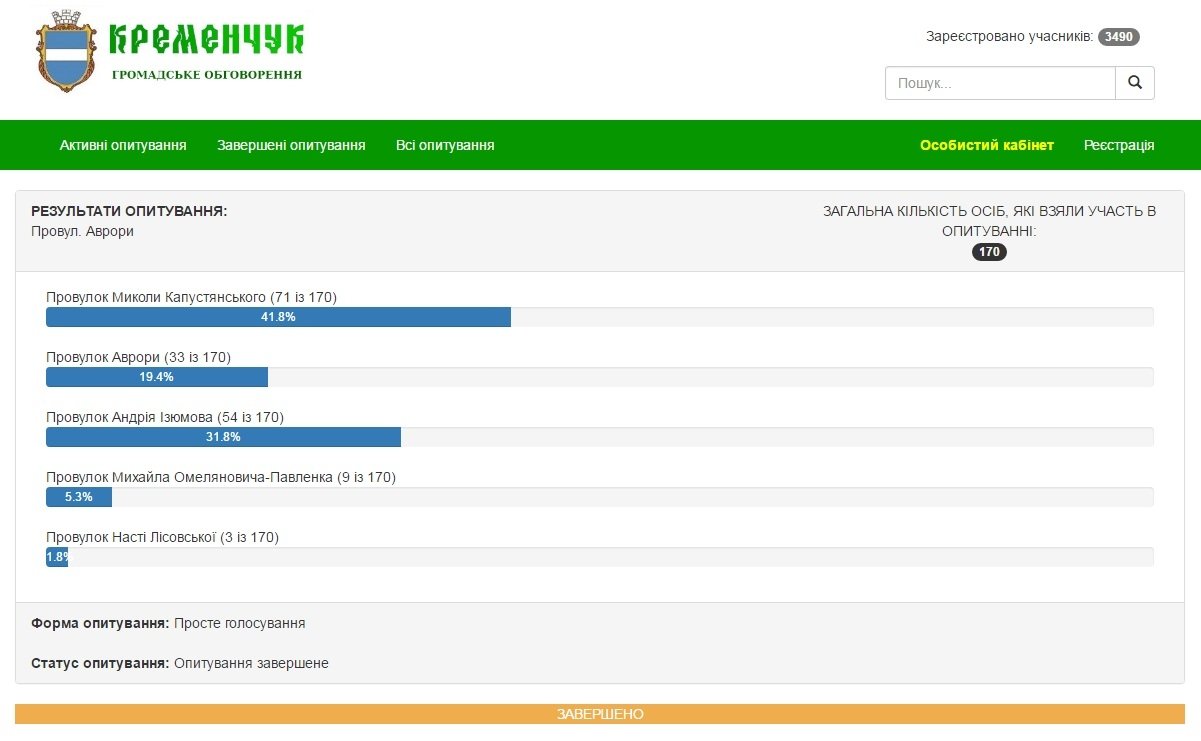Click the 3490 registered participants badge
The height and width of the screenshot is (741, 1201).
[x=1118, y=37]
